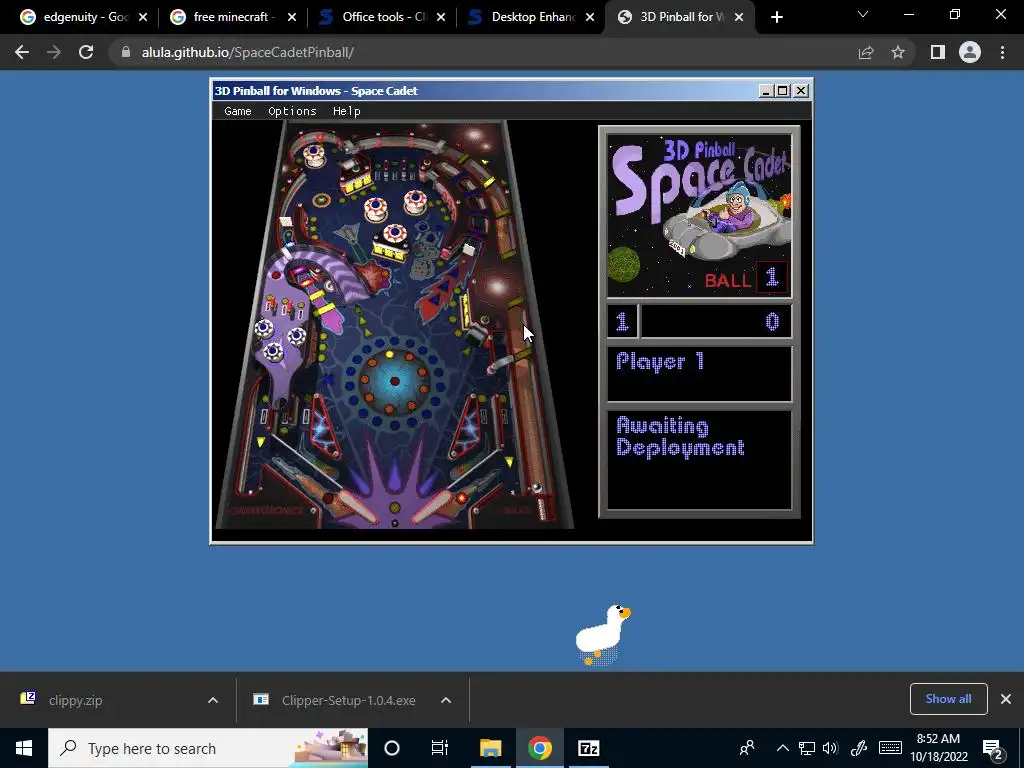Open the People icon in the taskbar
Viewport: 1024px width, 768px height.
click(x=747, y=748)
